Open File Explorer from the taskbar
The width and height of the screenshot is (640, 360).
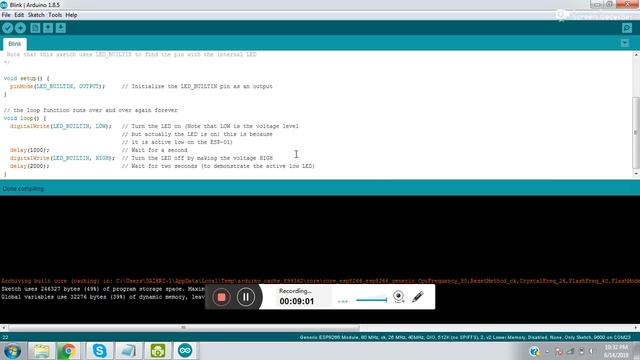[41, 351]
